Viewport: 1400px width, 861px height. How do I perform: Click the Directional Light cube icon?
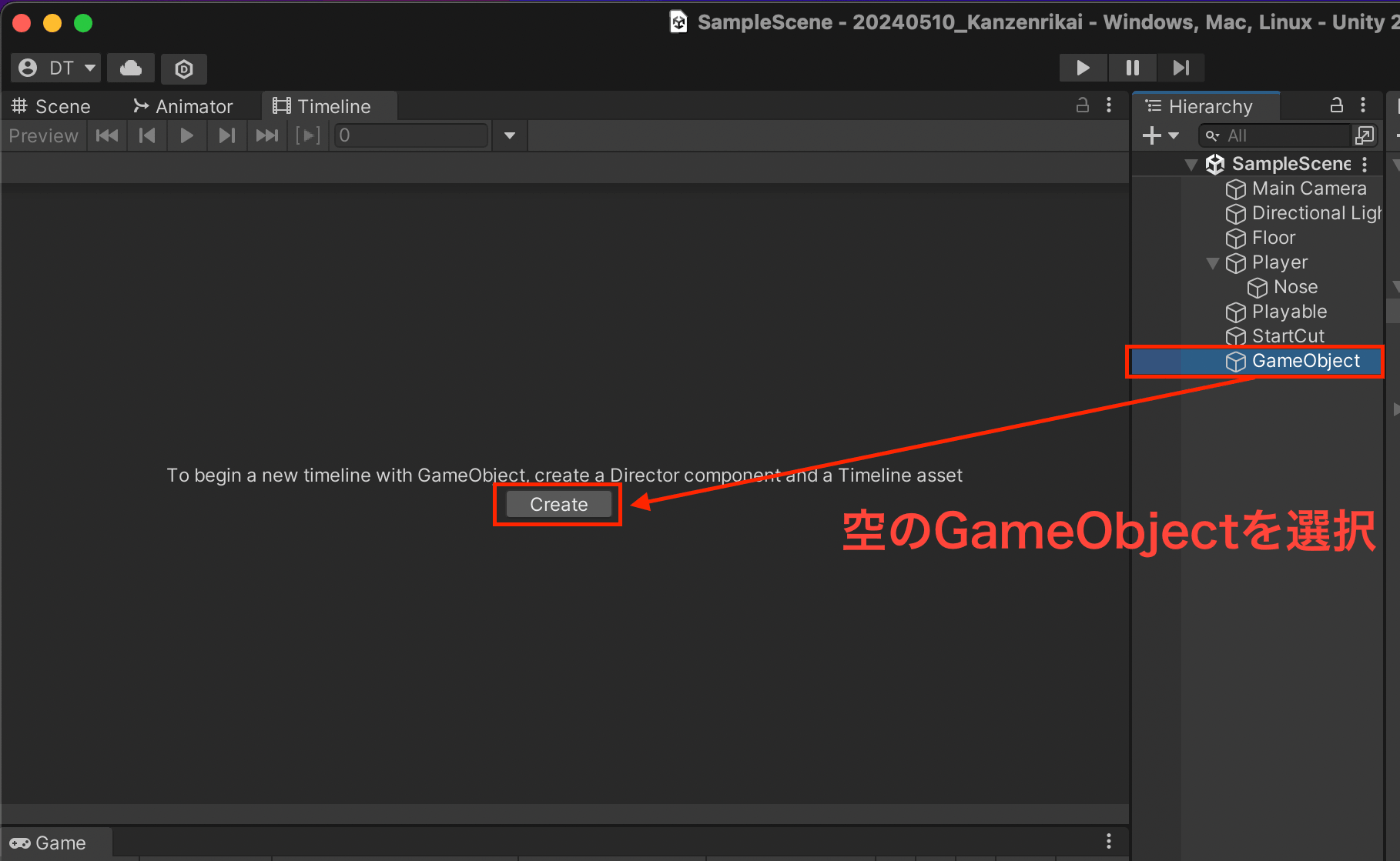point(1236,214)
